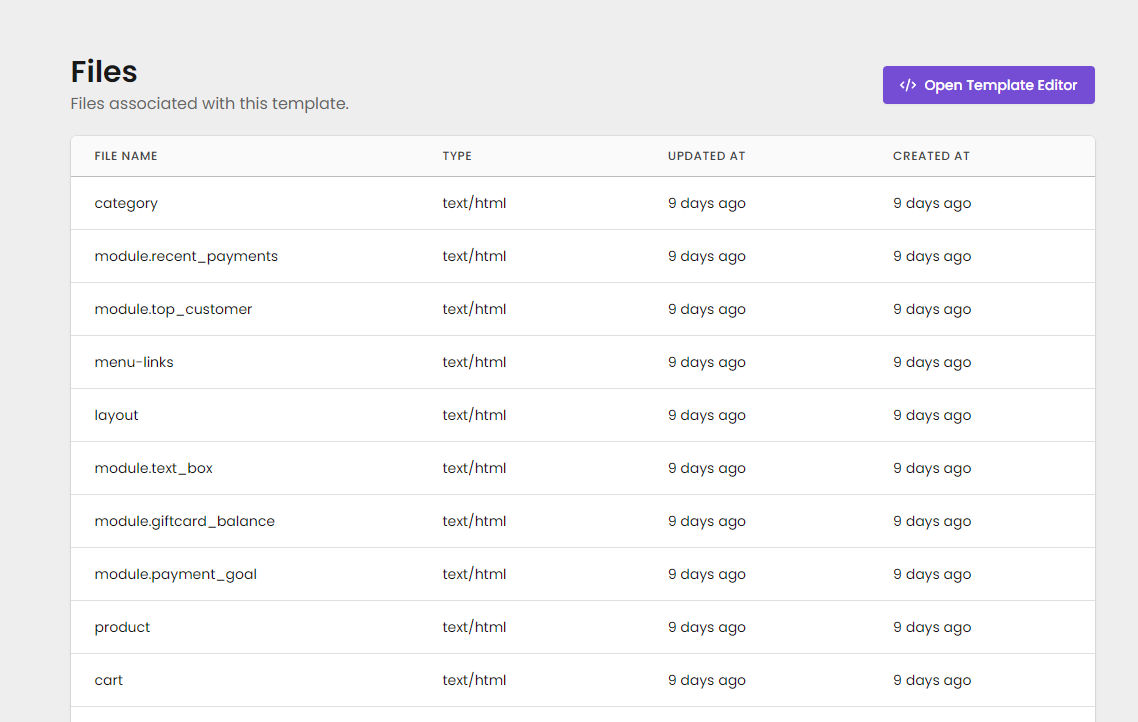The width and height of the screenshot is (1138, 722).
Task: Select module.payment_goal file entry
Action: pyautogui.click(x=175, y=574)
